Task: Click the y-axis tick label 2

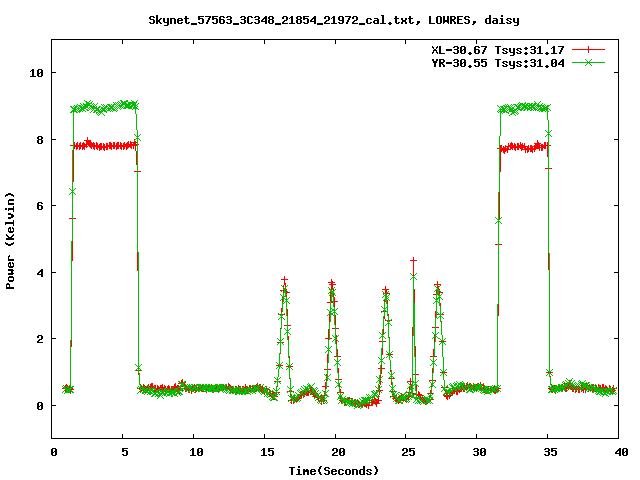Action: click(x=40, y=339)
